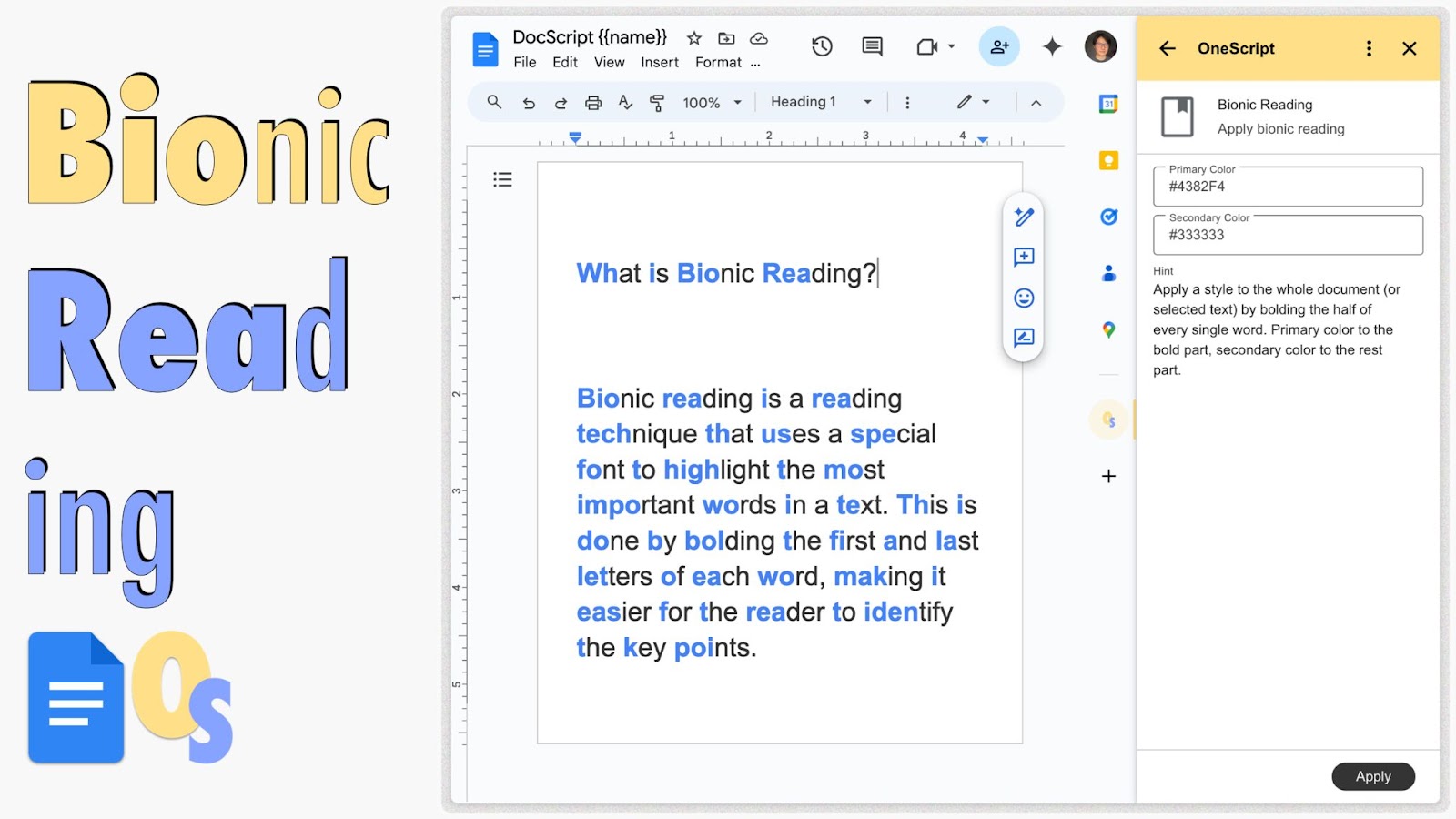This screenshot has width=1456, height=819.
Task: Open the OneScript add-on icon
Action: pos(1108,420)
